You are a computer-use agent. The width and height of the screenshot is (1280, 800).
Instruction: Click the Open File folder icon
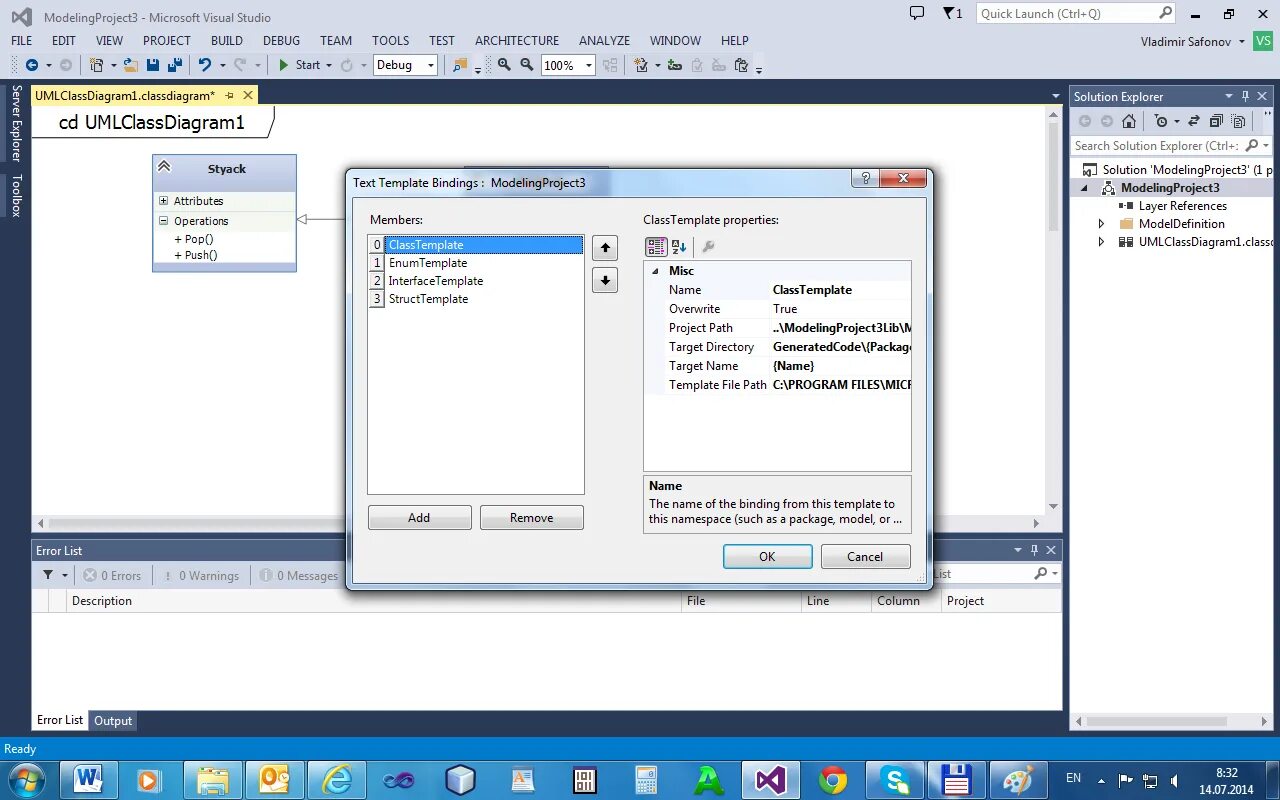[x=130, y=65]
